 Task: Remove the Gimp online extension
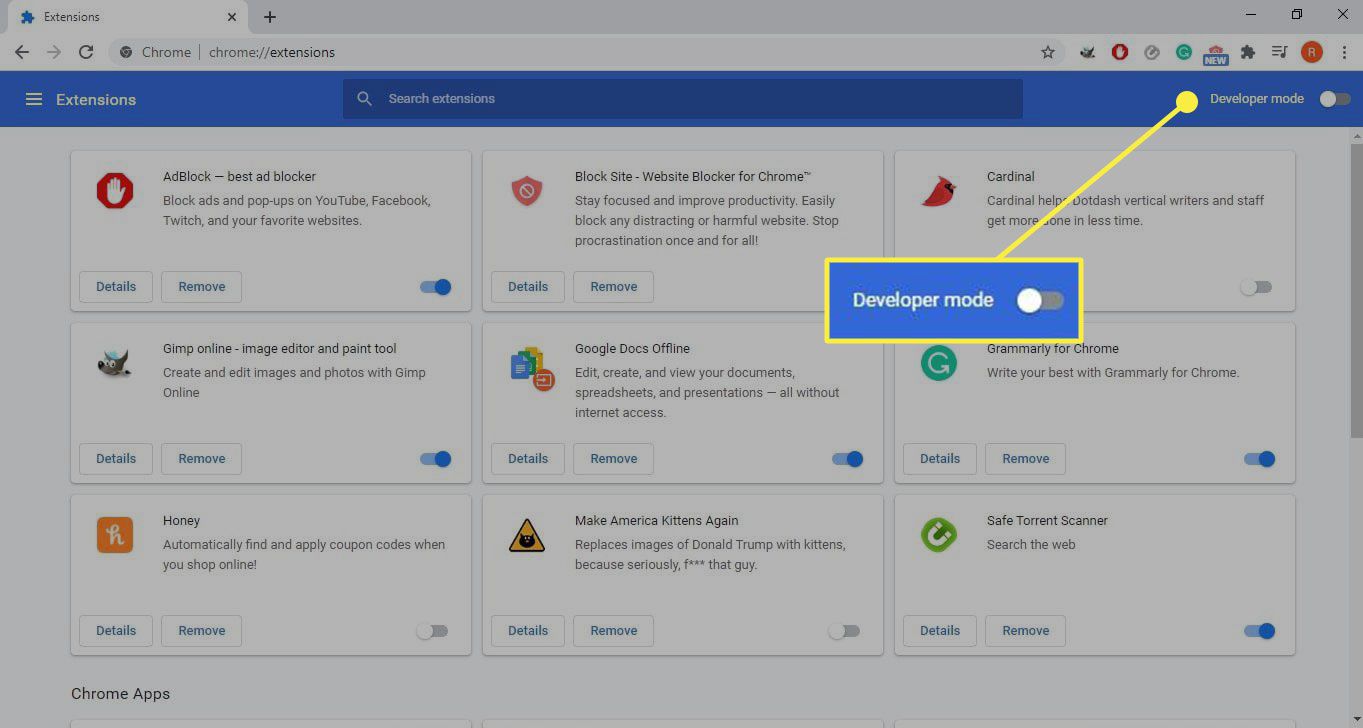click(x=202, y=458)
